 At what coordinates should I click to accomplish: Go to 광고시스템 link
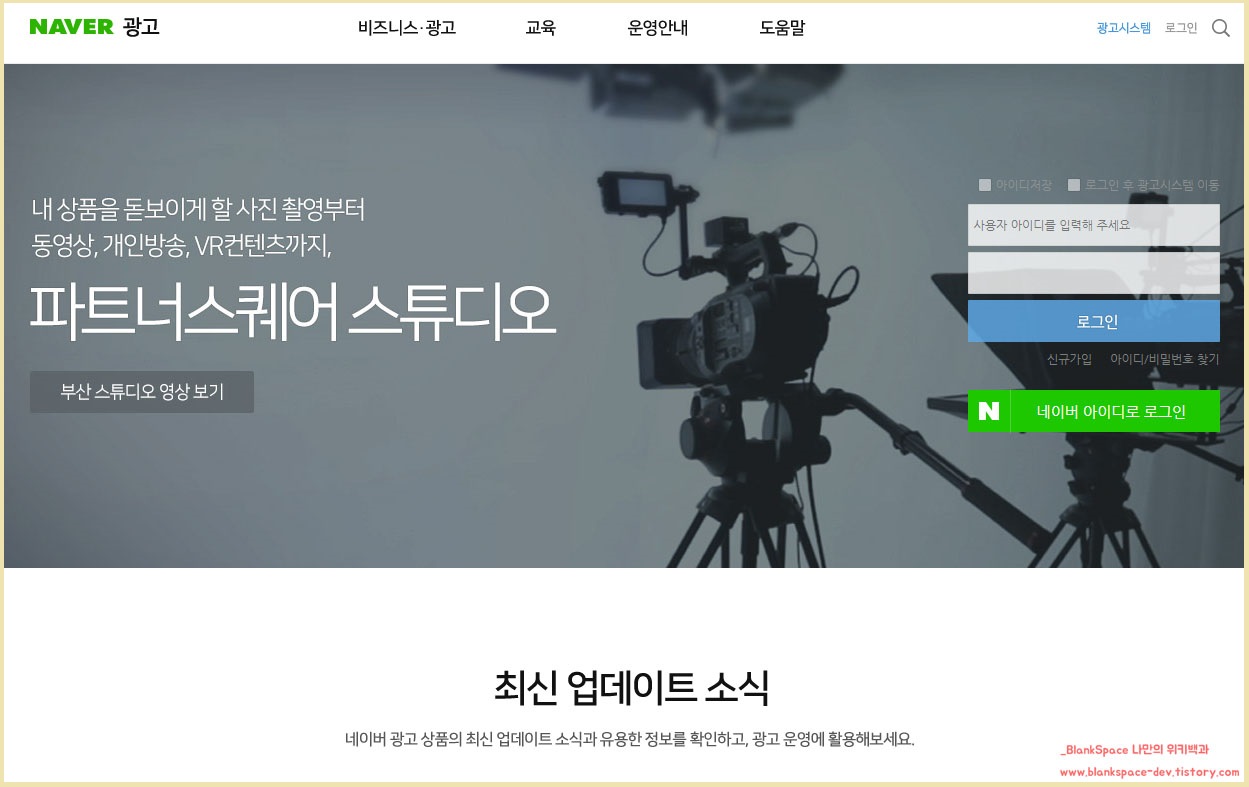1123,28
